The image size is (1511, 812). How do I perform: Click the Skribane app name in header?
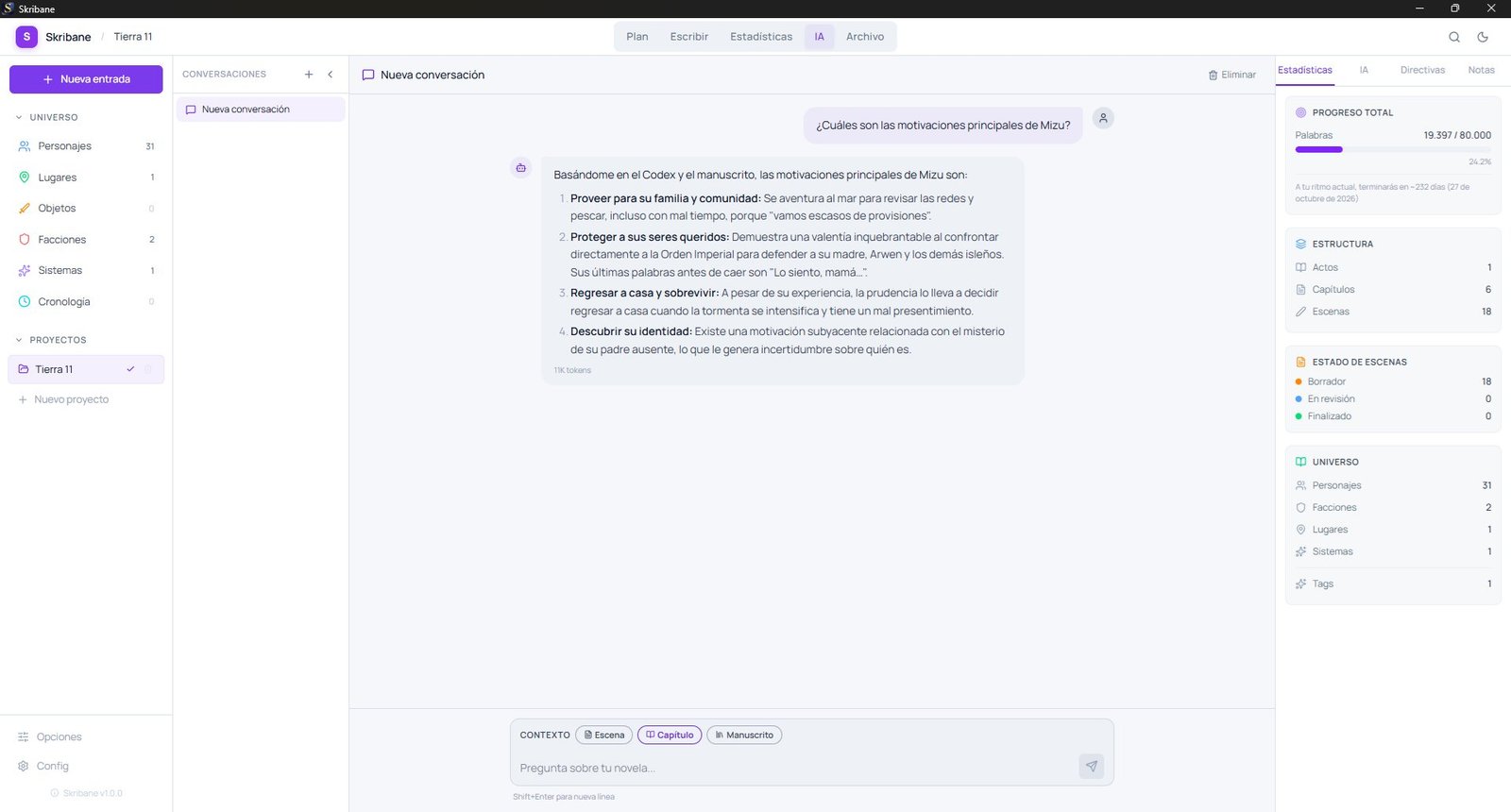coord(68,37)
